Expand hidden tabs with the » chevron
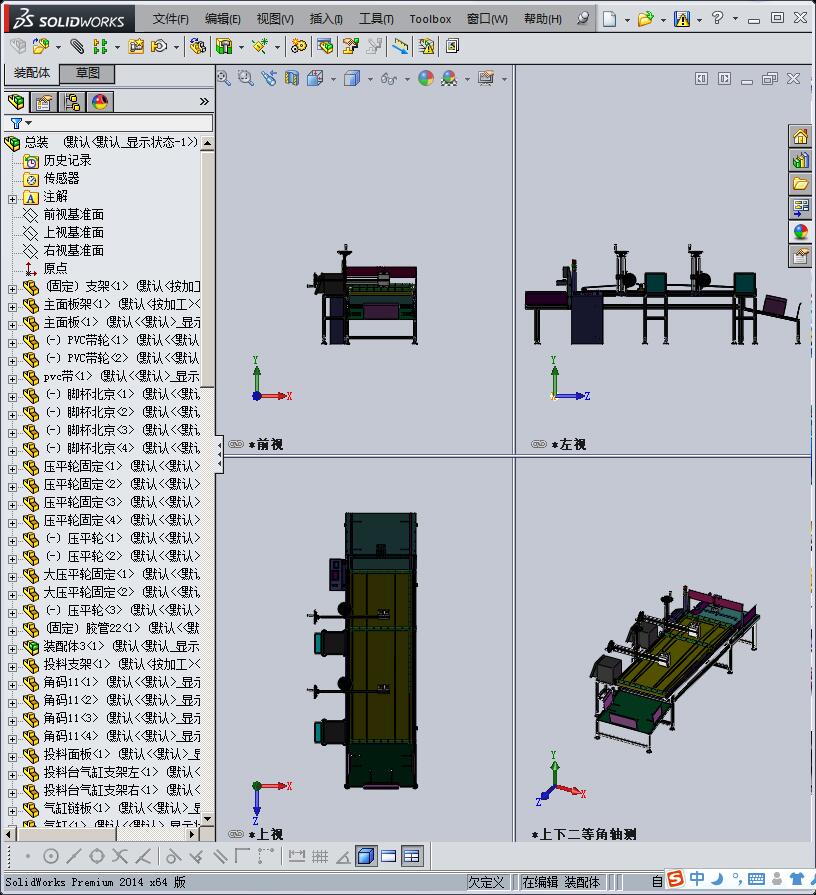The image size is (816, 895). 204,102
